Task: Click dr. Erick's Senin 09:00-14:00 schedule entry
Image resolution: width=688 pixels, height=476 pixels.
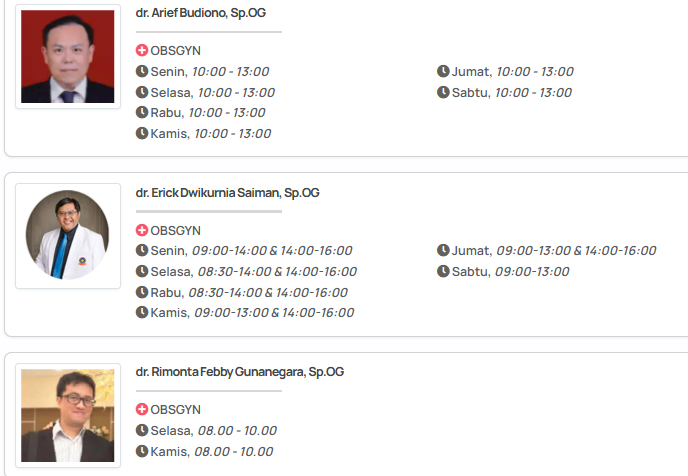Action: (251, 251)
